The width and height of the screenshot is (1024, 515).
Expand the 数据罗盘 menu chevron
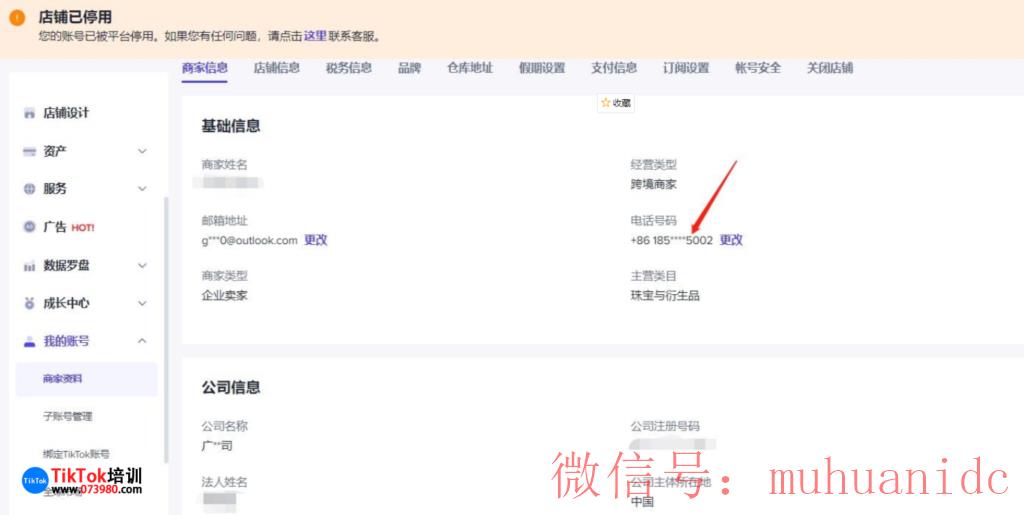(x=142, y=266)
